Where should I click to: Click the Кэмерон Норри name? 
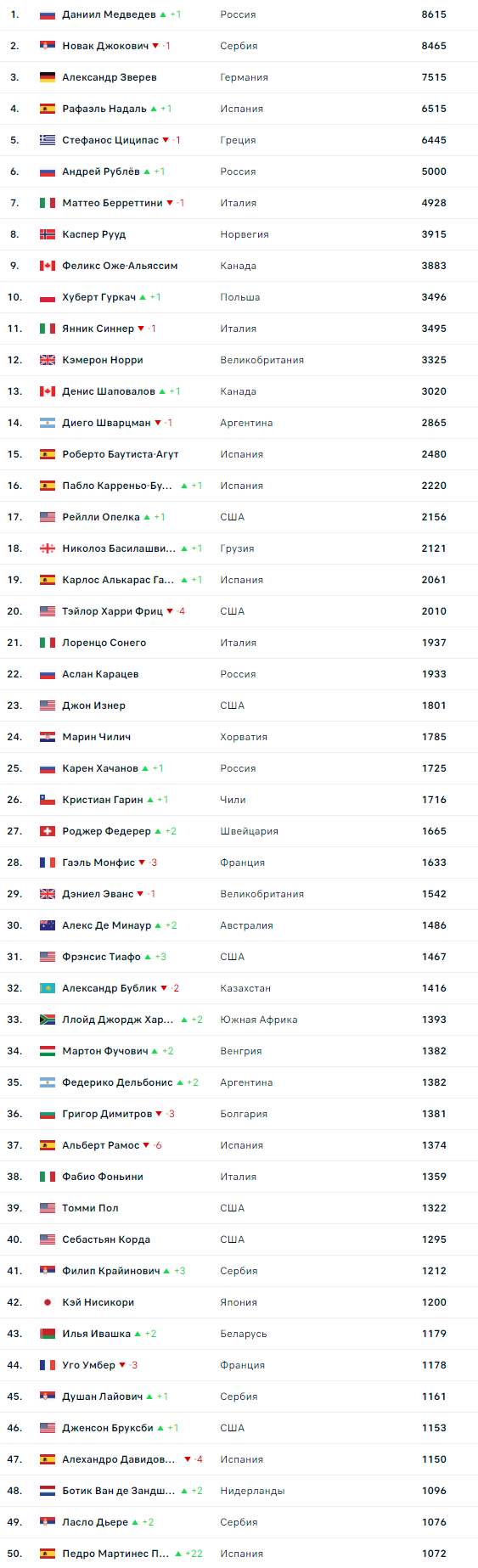[x=103, y=360]
